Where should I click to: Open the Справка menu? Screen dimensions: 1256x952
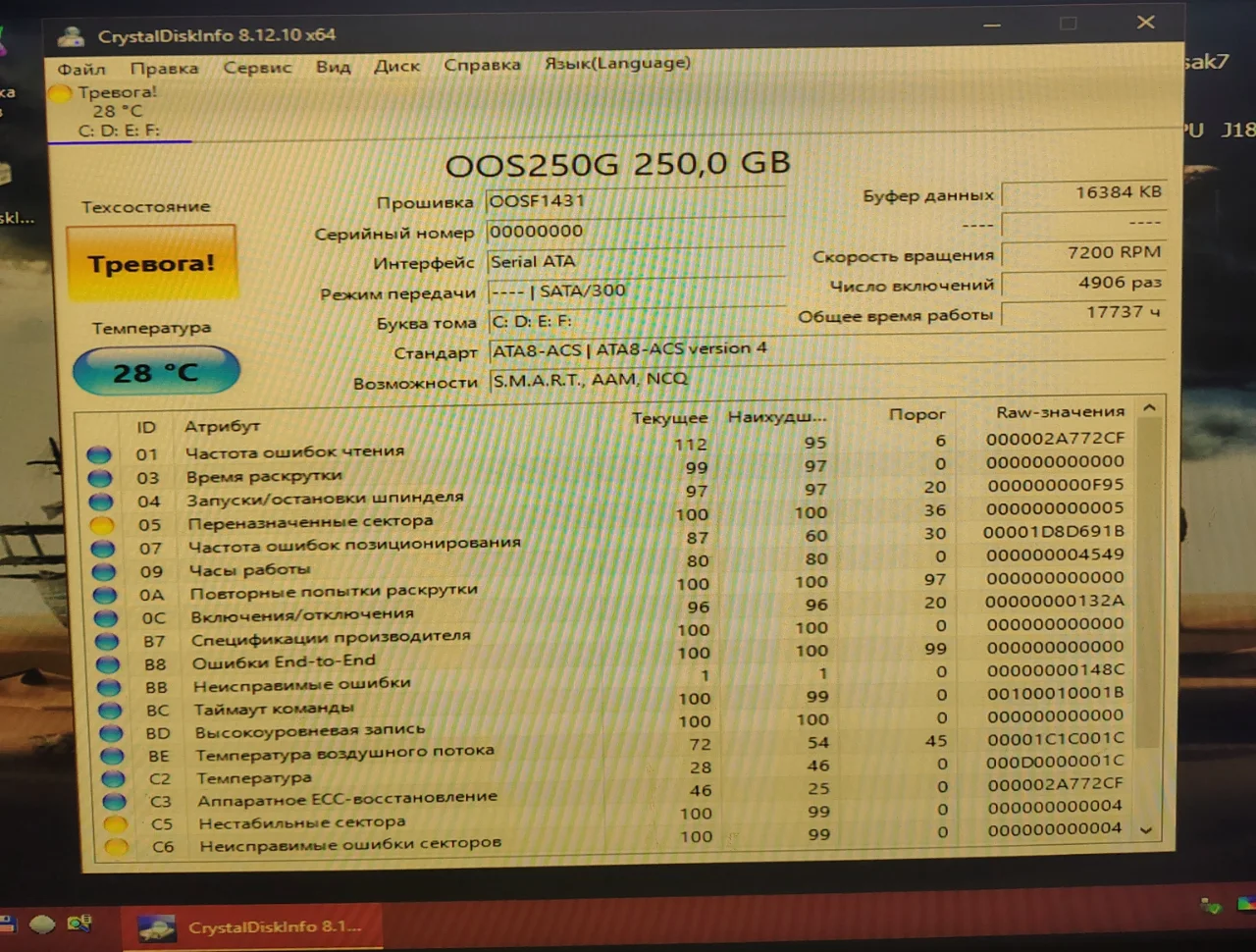(482, 65)
